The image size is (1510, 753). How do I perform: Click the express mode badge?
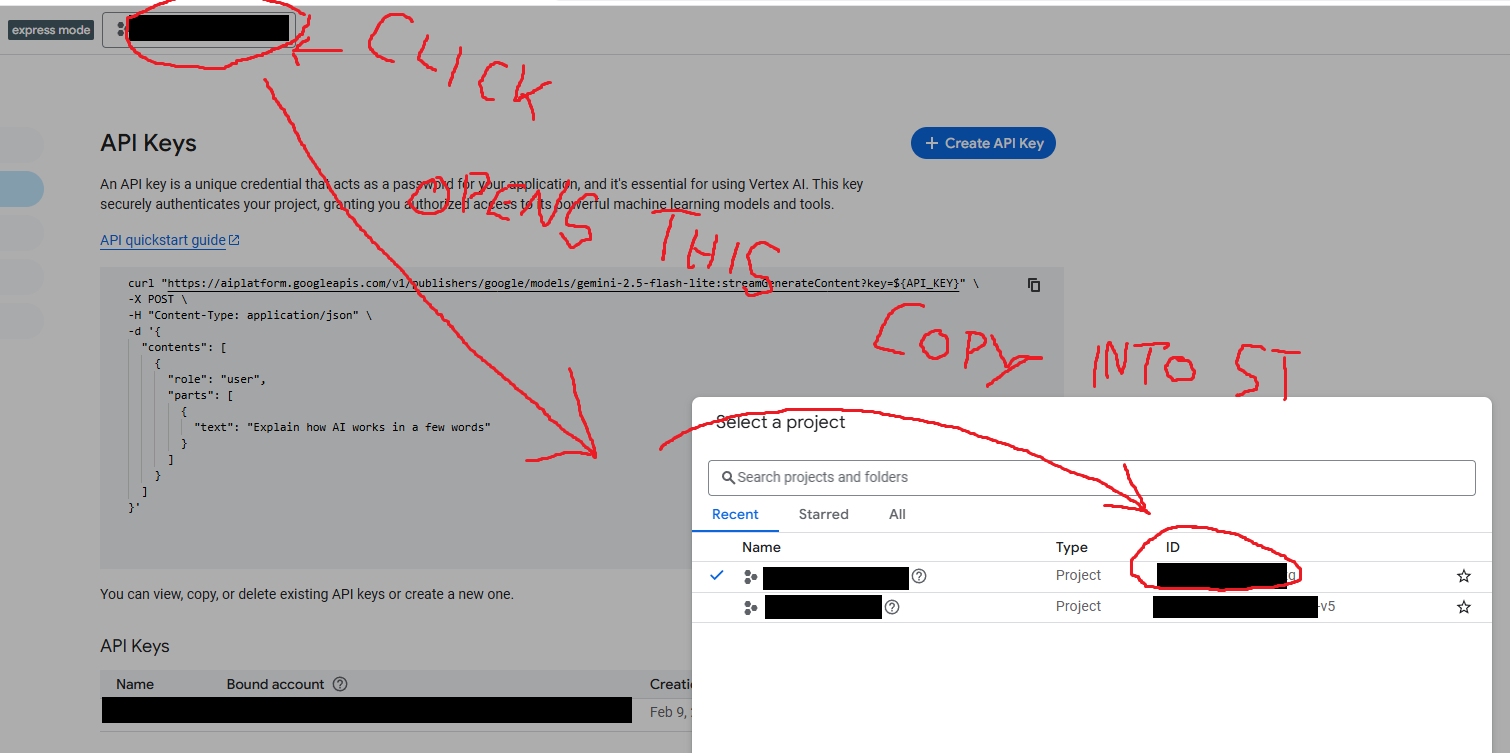51,30
